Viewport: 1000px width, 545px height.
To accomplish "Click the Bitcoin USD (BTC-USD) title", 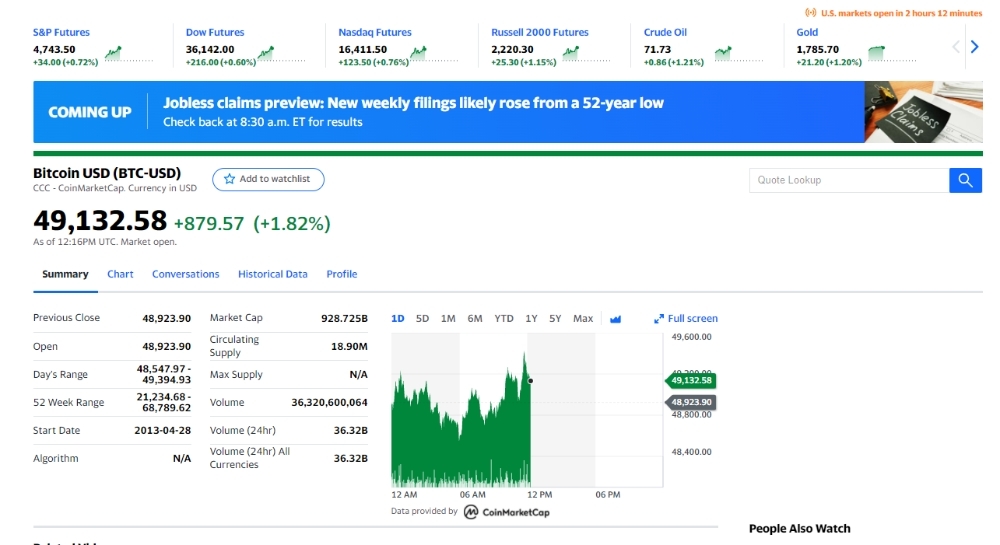I will (x=107, y=173).
